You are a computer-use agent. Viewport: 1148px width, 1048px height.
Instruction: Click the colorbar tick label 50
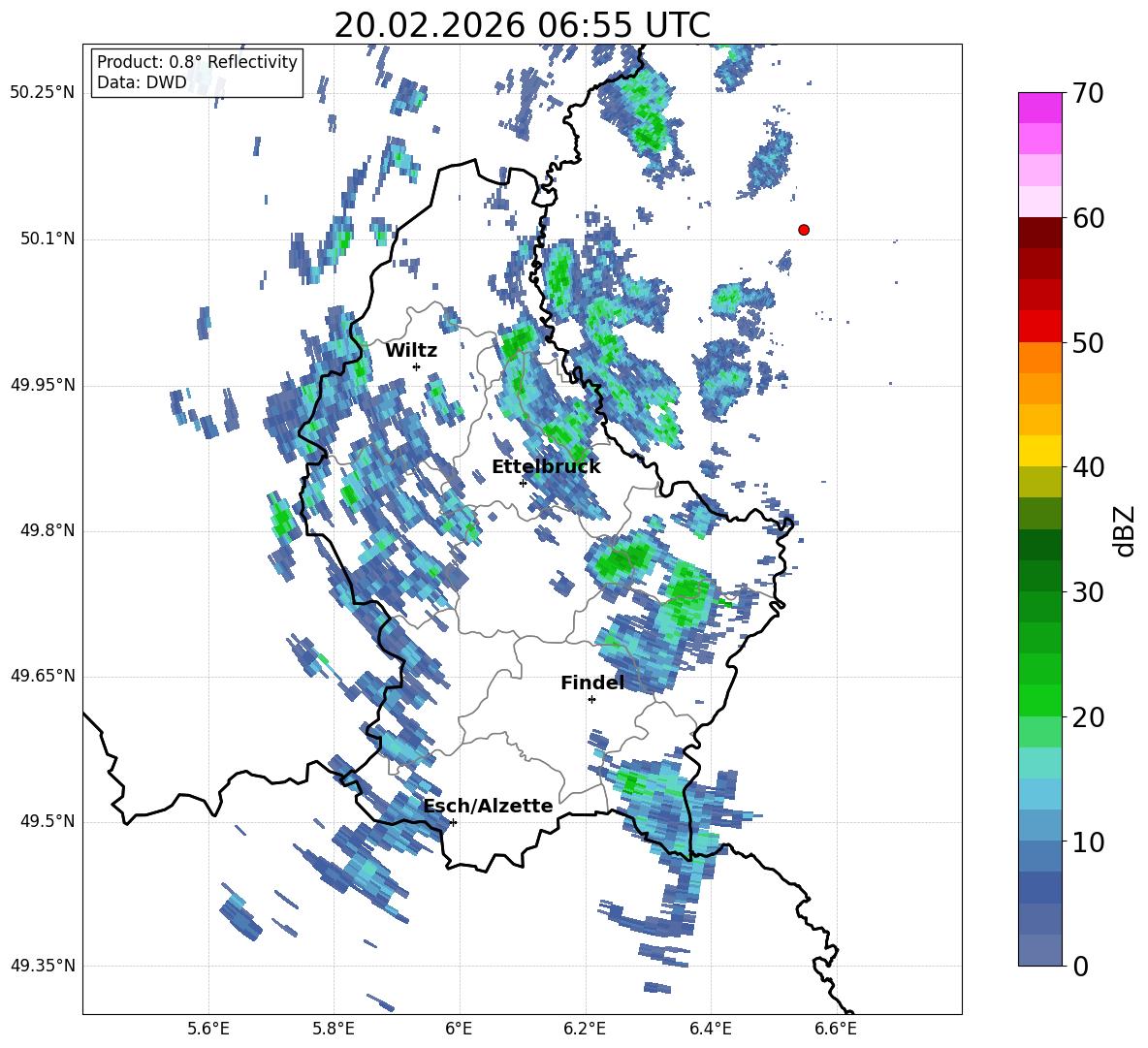(1088, 342)
